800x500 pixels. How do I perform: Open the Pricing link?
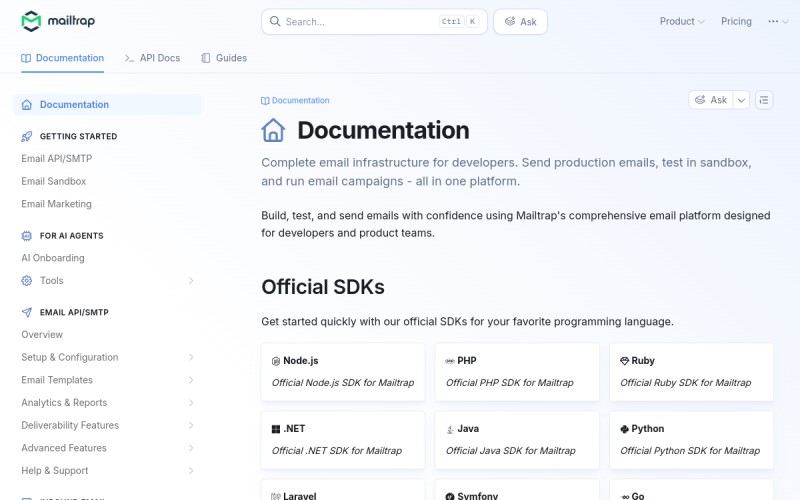[736, 21]
